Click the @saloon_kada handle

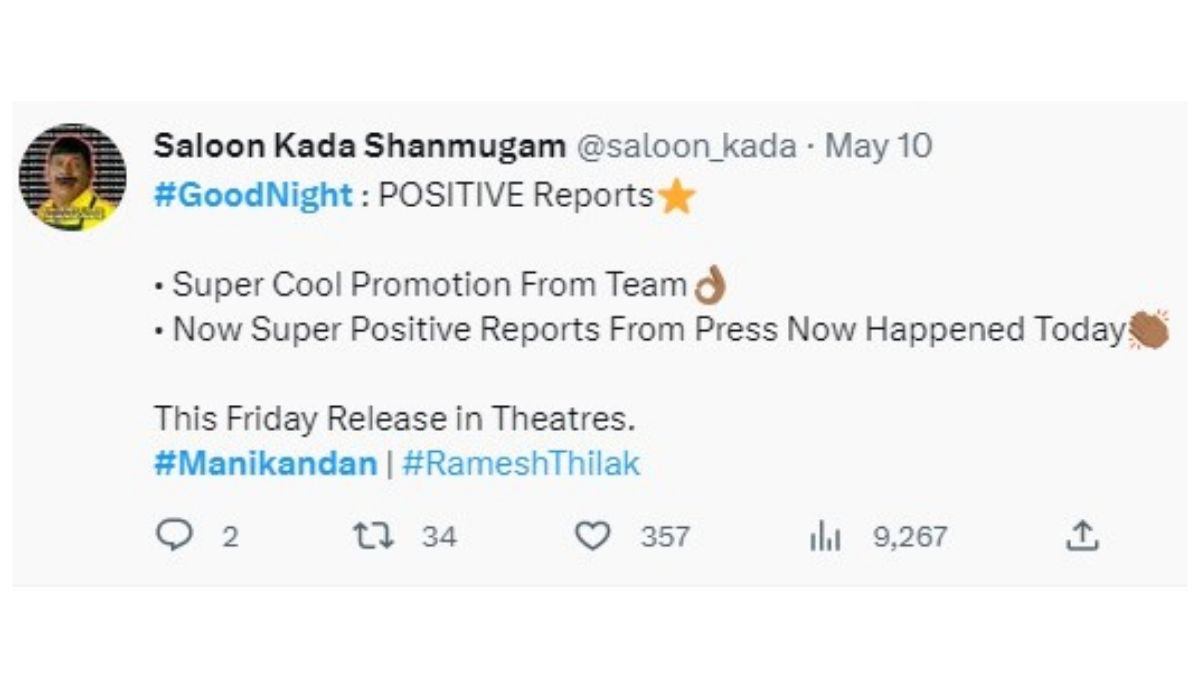click(x=686, y=146)
